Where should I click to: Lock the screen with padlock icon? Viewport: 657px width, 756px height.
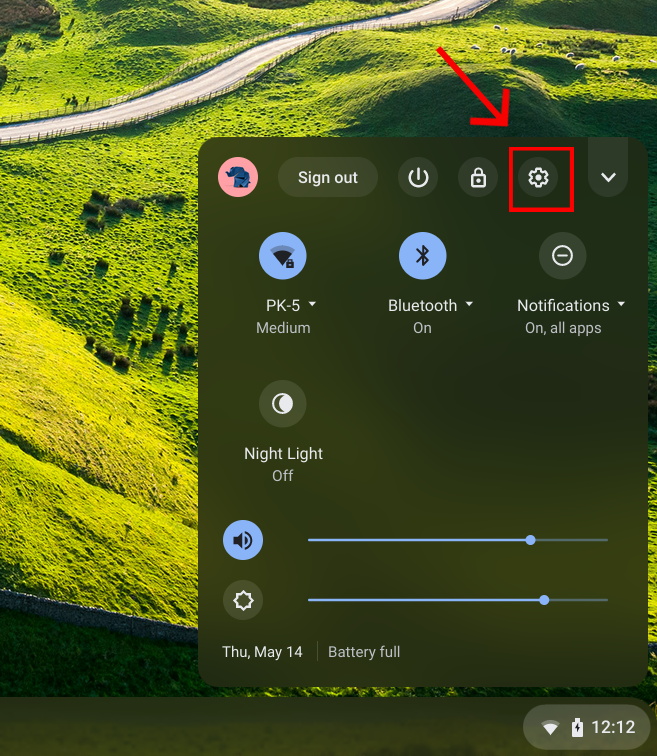478,177
